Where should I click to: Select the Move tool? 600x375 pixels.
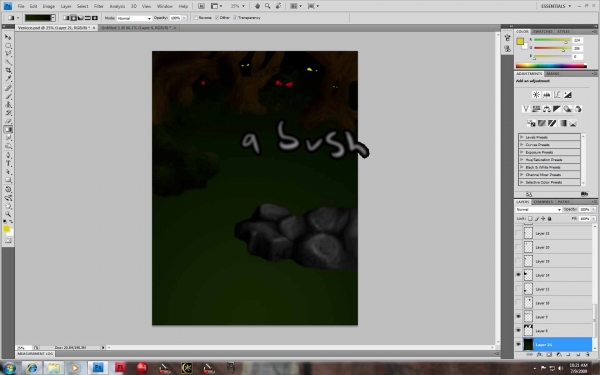click(8, 37)
